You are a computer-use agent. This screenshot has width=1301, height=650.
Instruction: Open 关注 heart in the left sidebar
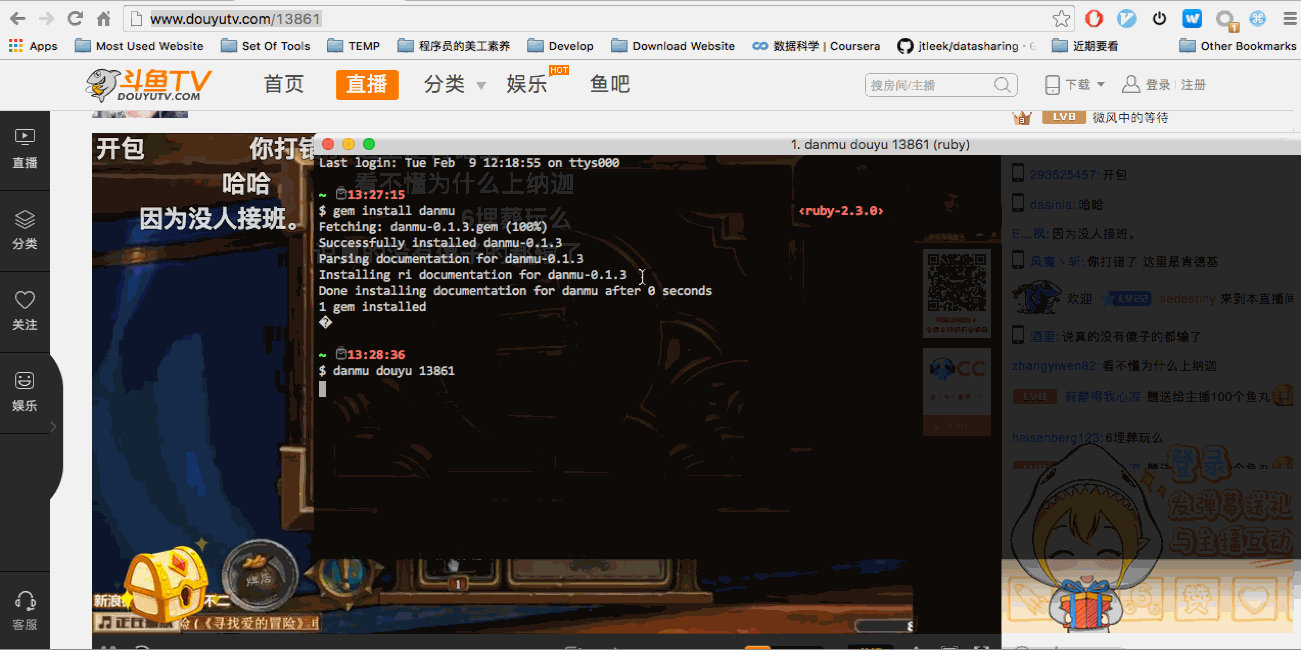click(25, 311)
